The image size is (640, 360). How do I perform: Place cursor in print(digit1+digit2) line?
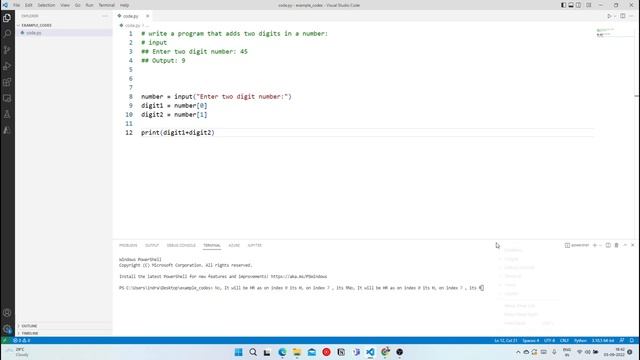(178, 133)
